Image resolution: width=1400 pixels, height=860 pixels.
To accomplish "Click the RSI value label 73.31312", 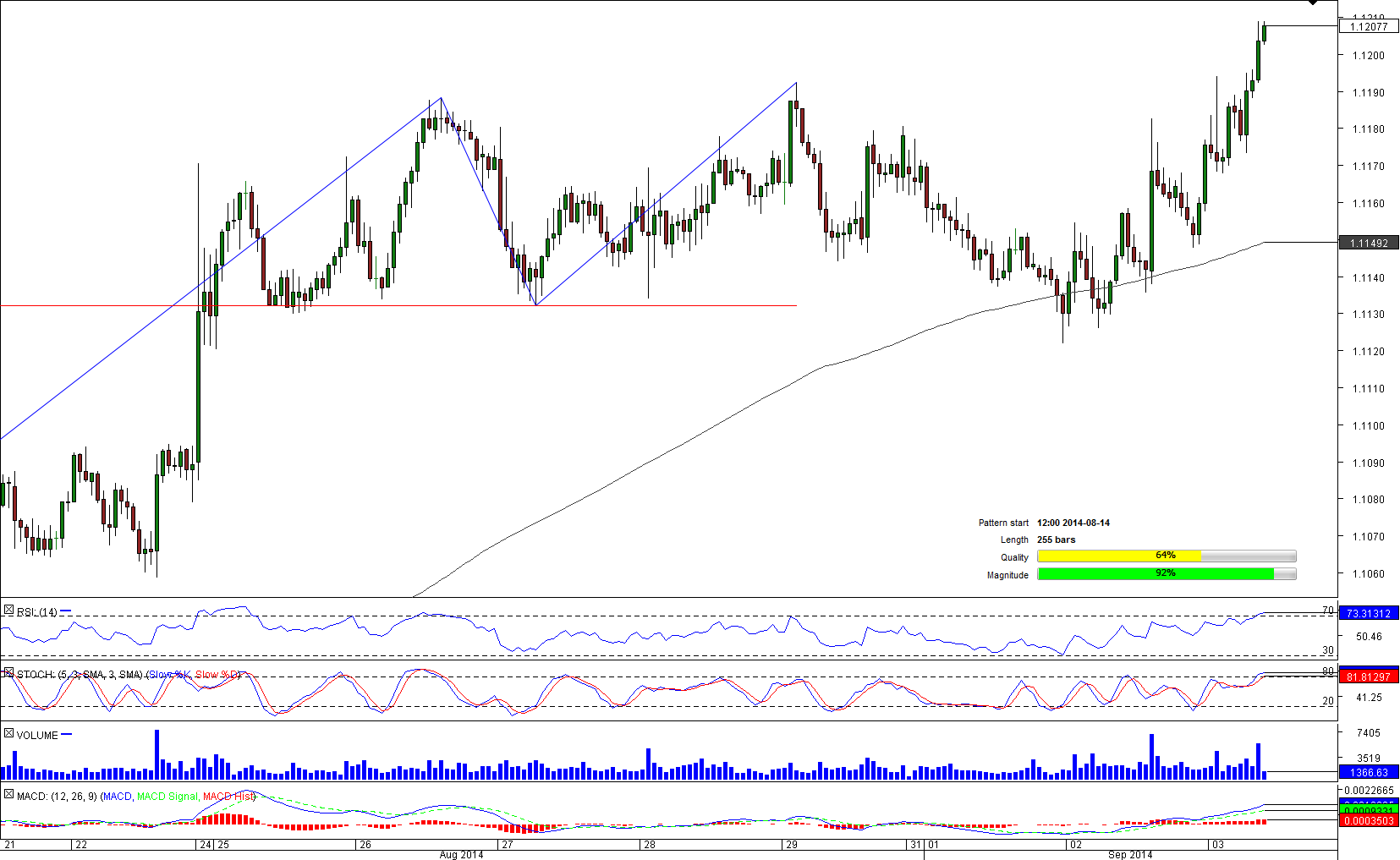I will tap(1369, 613).
